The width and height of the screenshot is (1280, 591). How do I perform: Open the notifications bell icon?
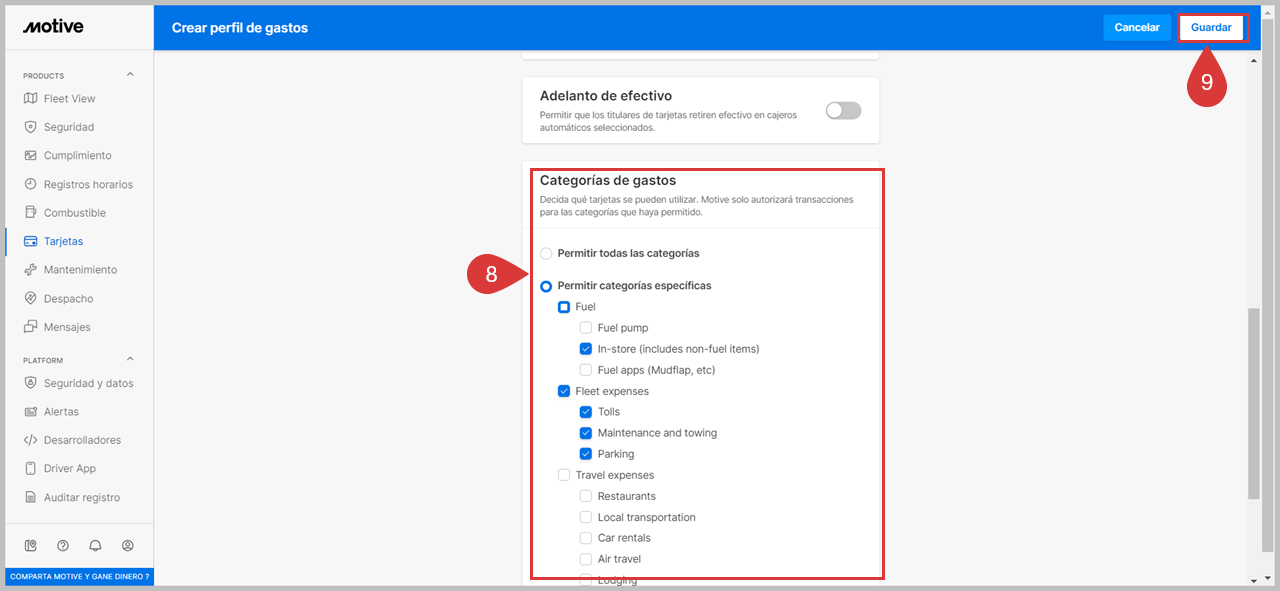(95, 546)
